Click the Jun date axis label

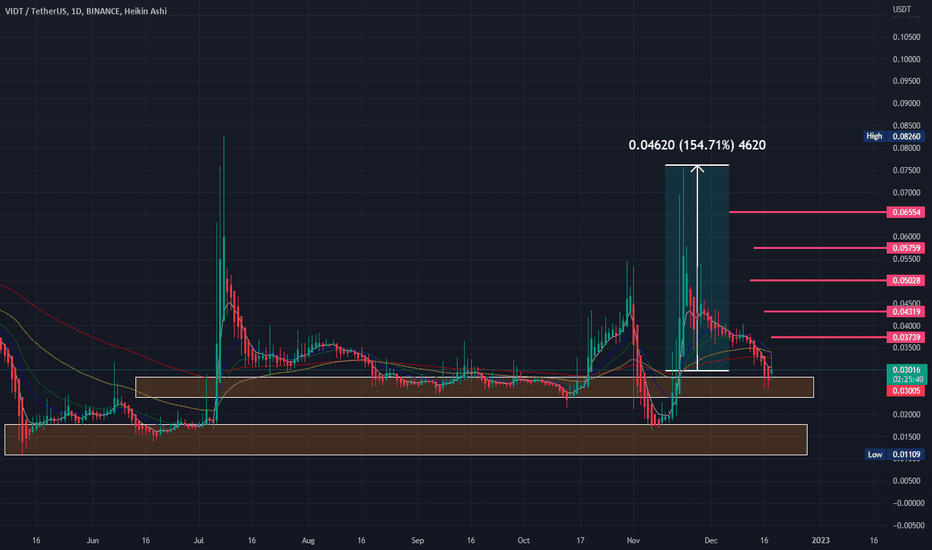point(93,540)
